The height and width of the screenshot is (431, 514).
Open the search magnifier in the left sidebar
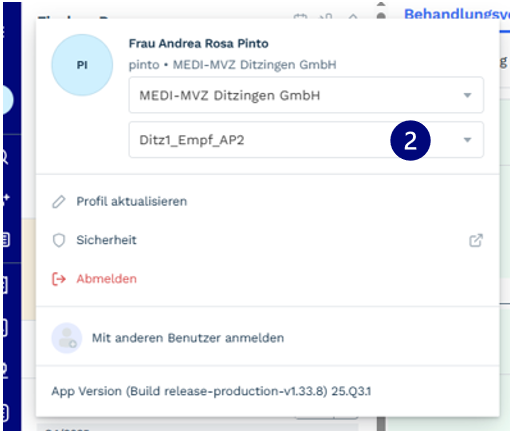point(5,156)
